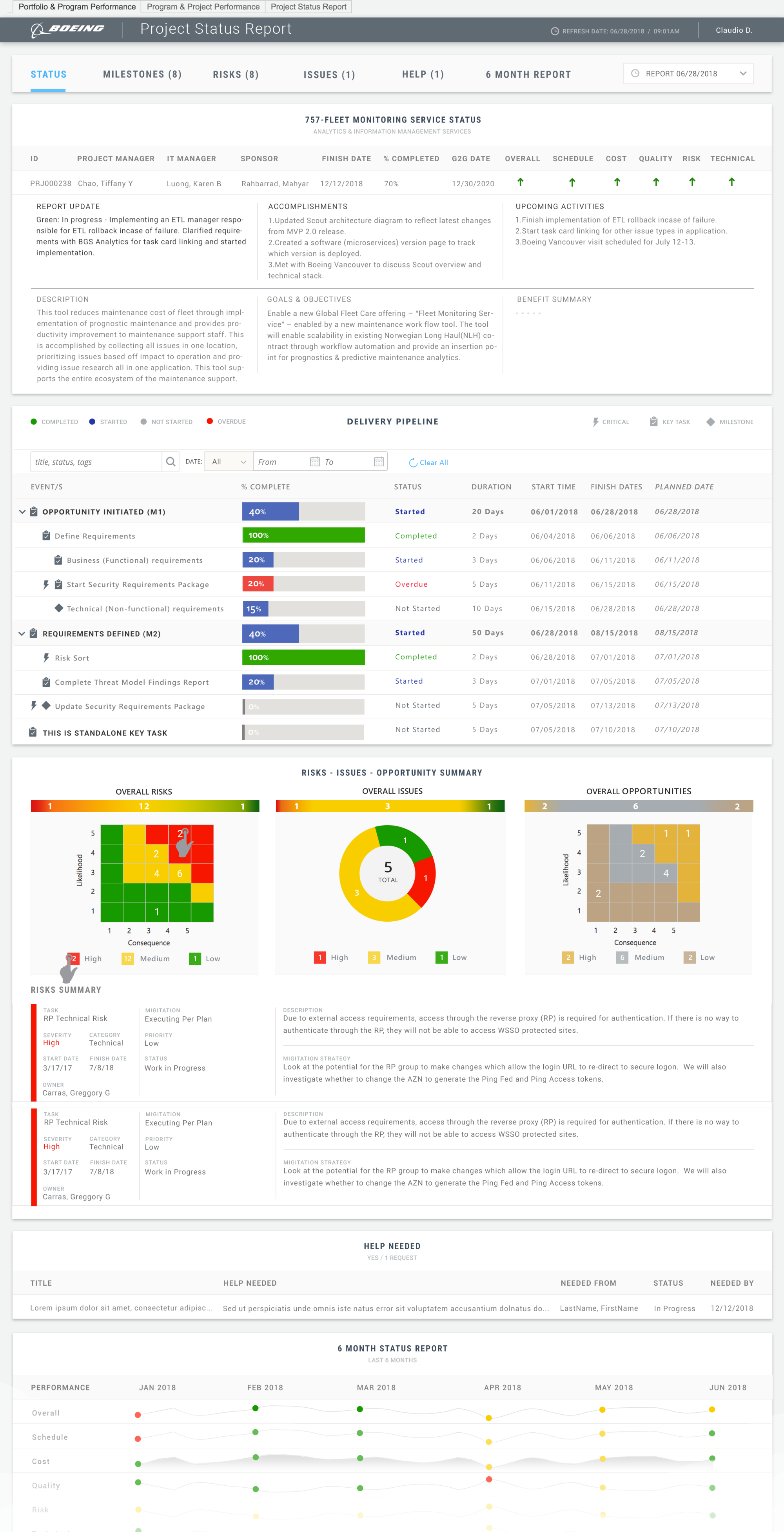Click Low filter under Overall Opportunities
The height and width of the screenshot is (1532, 784).
[x=699, y=957]
